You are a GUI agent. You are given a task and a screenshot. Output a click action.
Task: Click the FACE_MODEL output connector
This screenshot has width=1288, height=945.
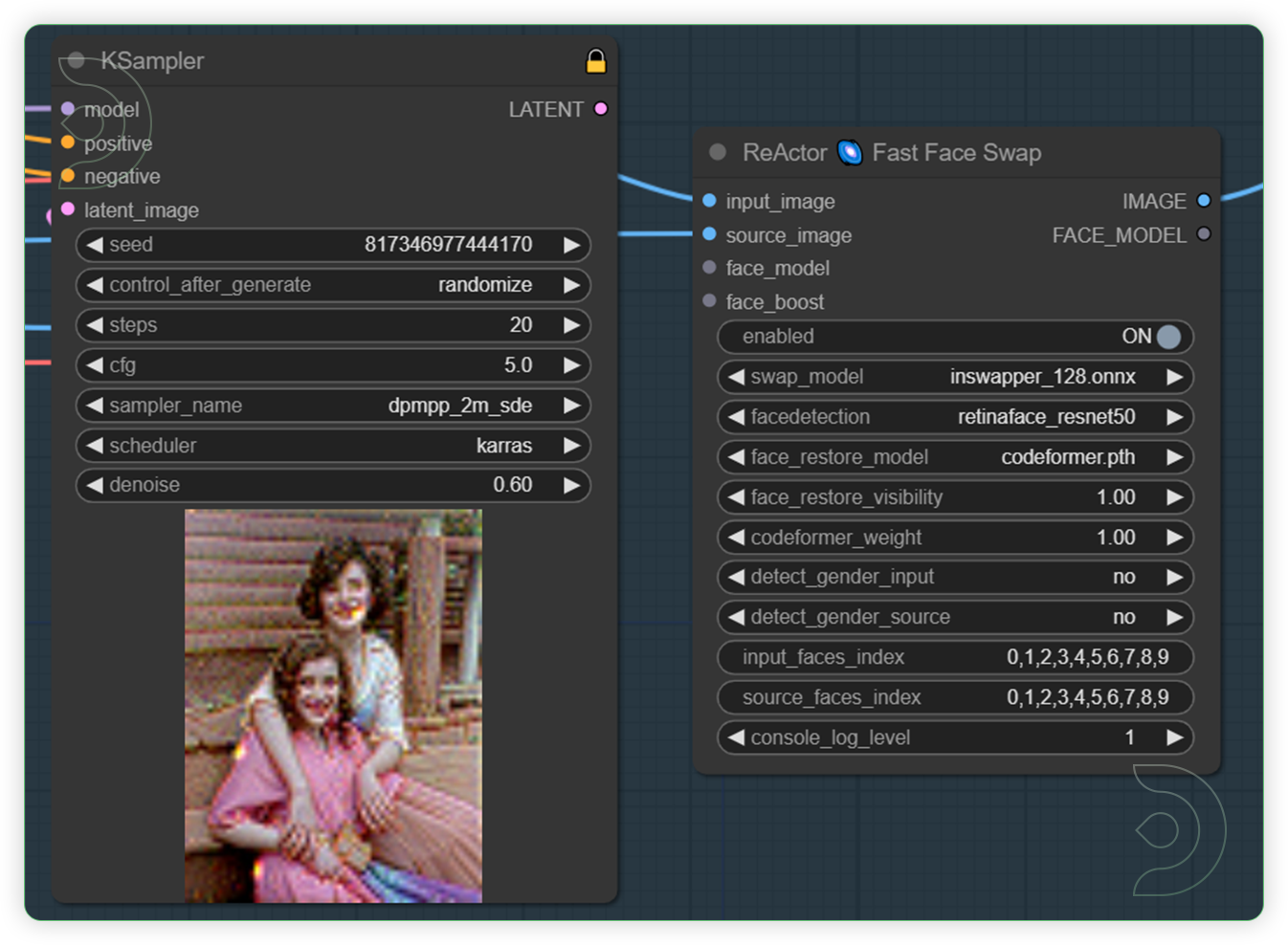pyautogui.click(x=1204, y=234)
